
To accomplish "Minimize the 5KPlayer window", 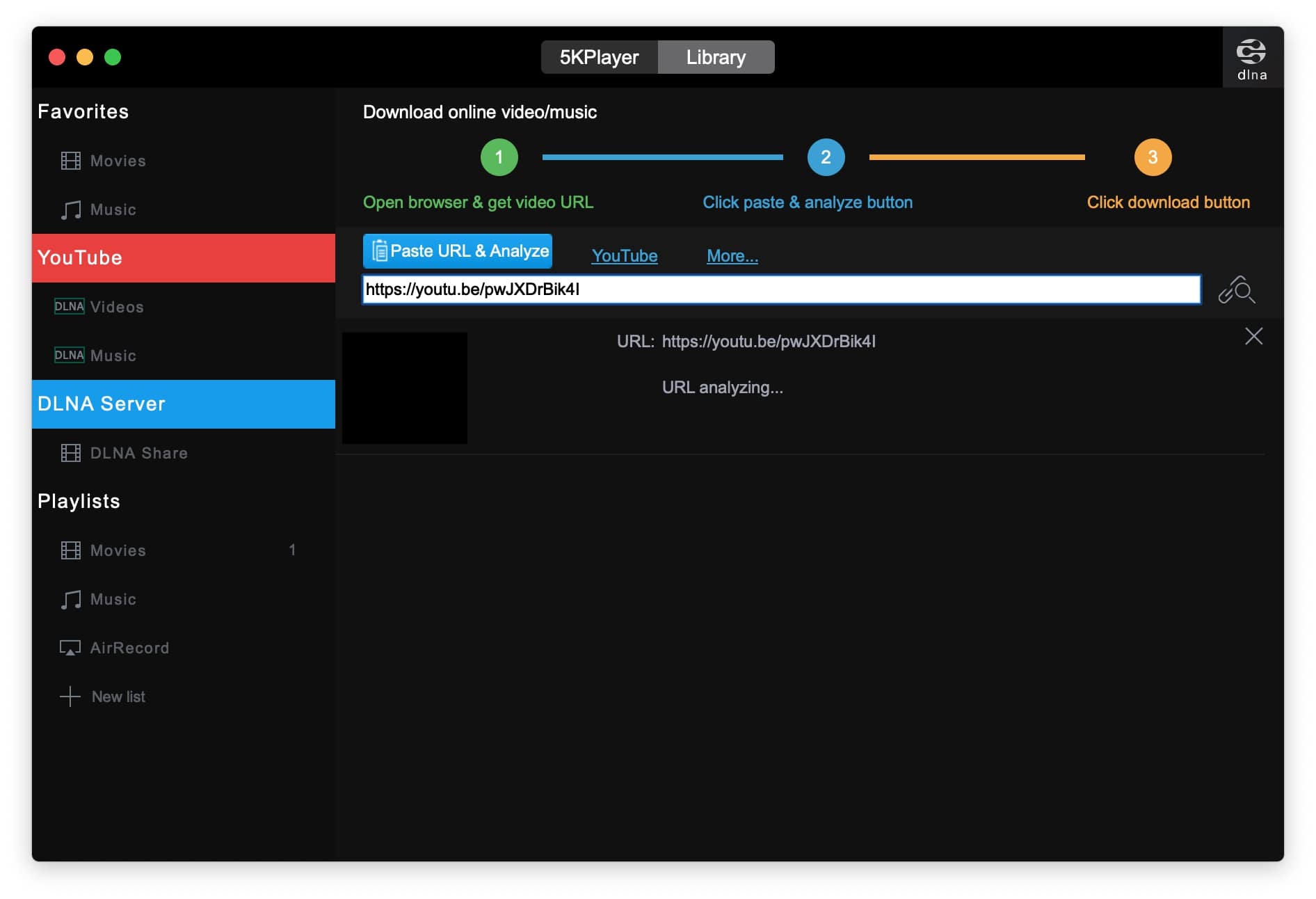I will (x=85, y=57).
